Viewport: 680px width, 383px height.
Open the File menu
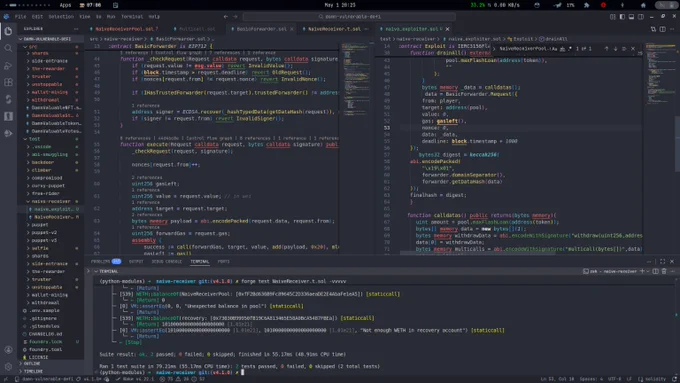(20, 16)
